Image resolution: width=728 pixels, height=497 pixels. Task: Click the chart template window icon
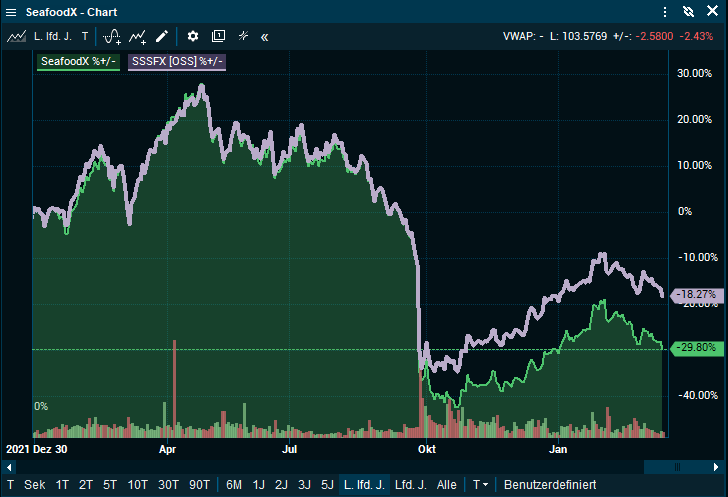click(x=218, y=36)
